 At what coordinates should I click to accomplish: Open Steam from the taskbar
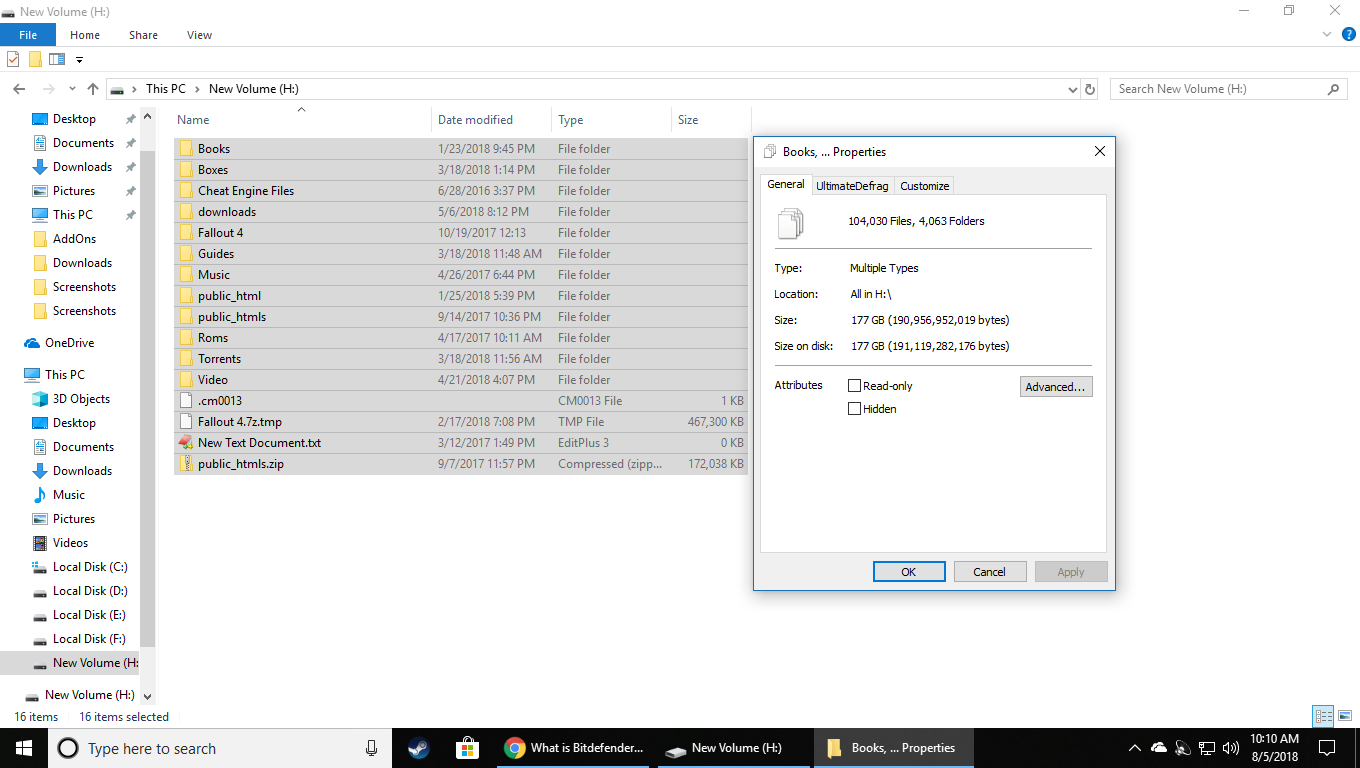click(x=419, y=748)
